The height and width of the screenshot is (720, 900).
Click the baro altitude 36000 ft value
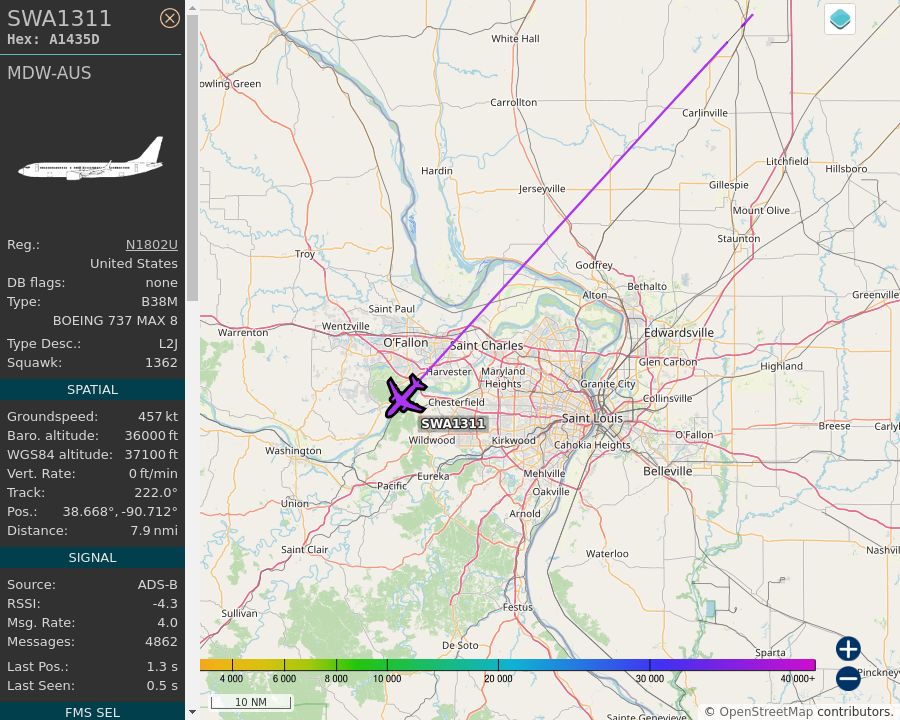152,436
